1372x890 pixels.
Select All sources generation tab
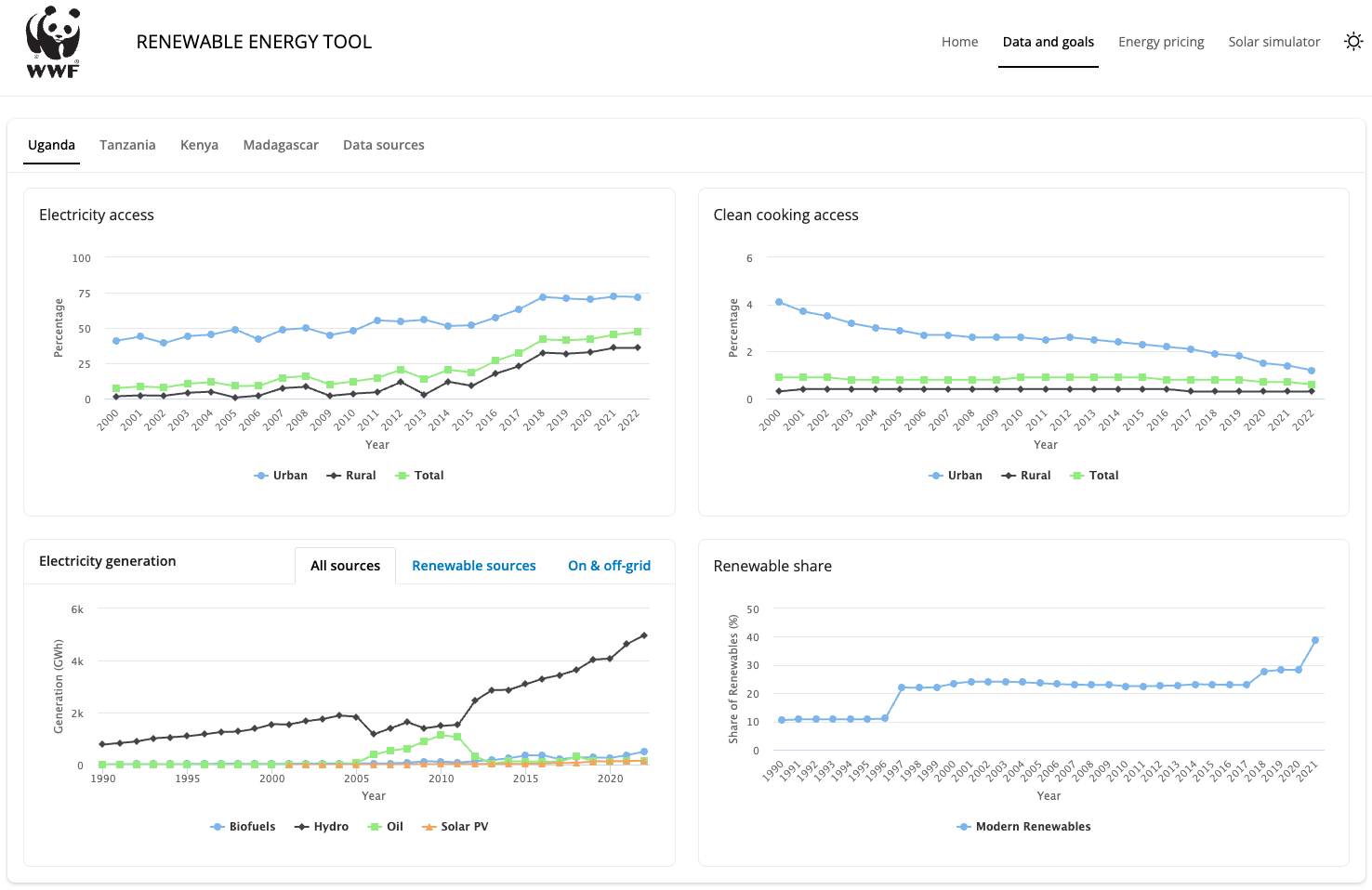[345, 566]
